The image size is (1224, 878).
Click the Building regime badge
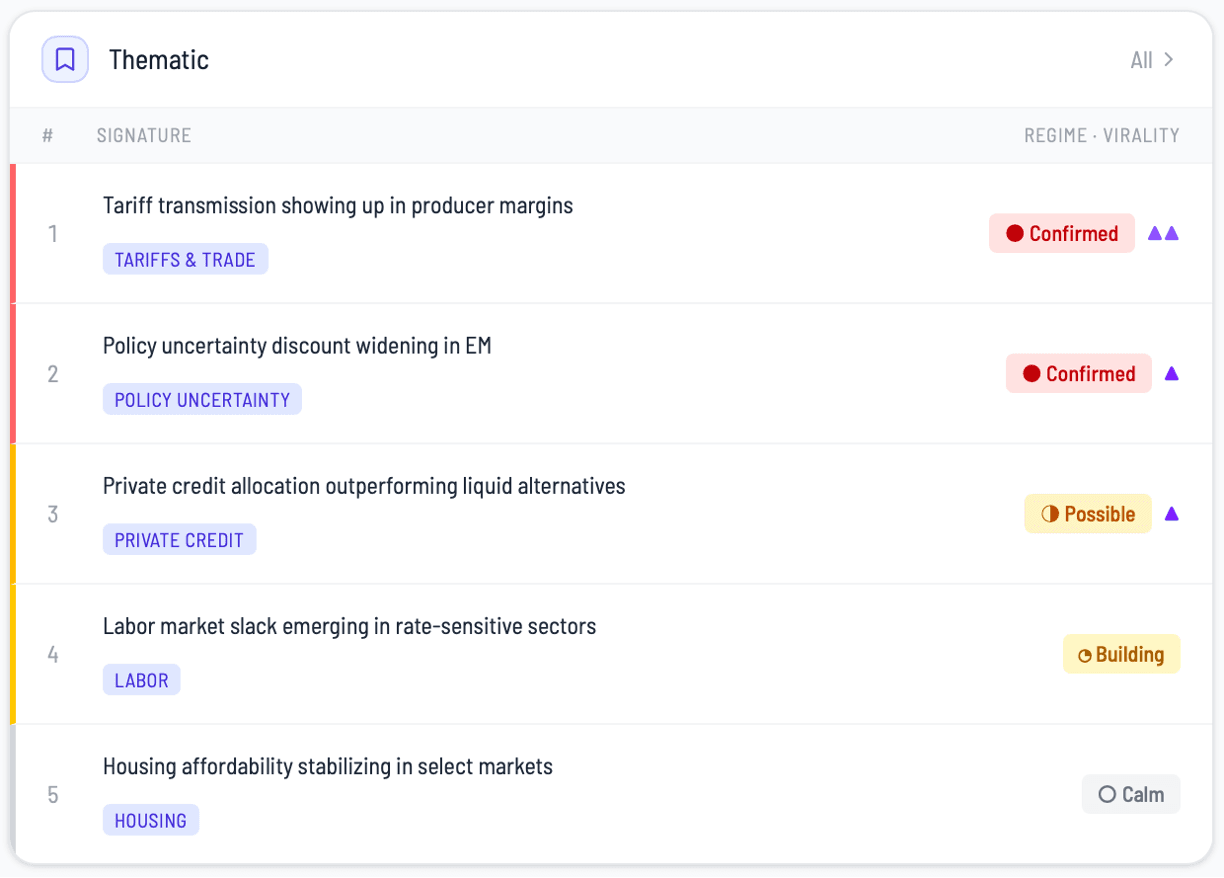point(1121,655)
